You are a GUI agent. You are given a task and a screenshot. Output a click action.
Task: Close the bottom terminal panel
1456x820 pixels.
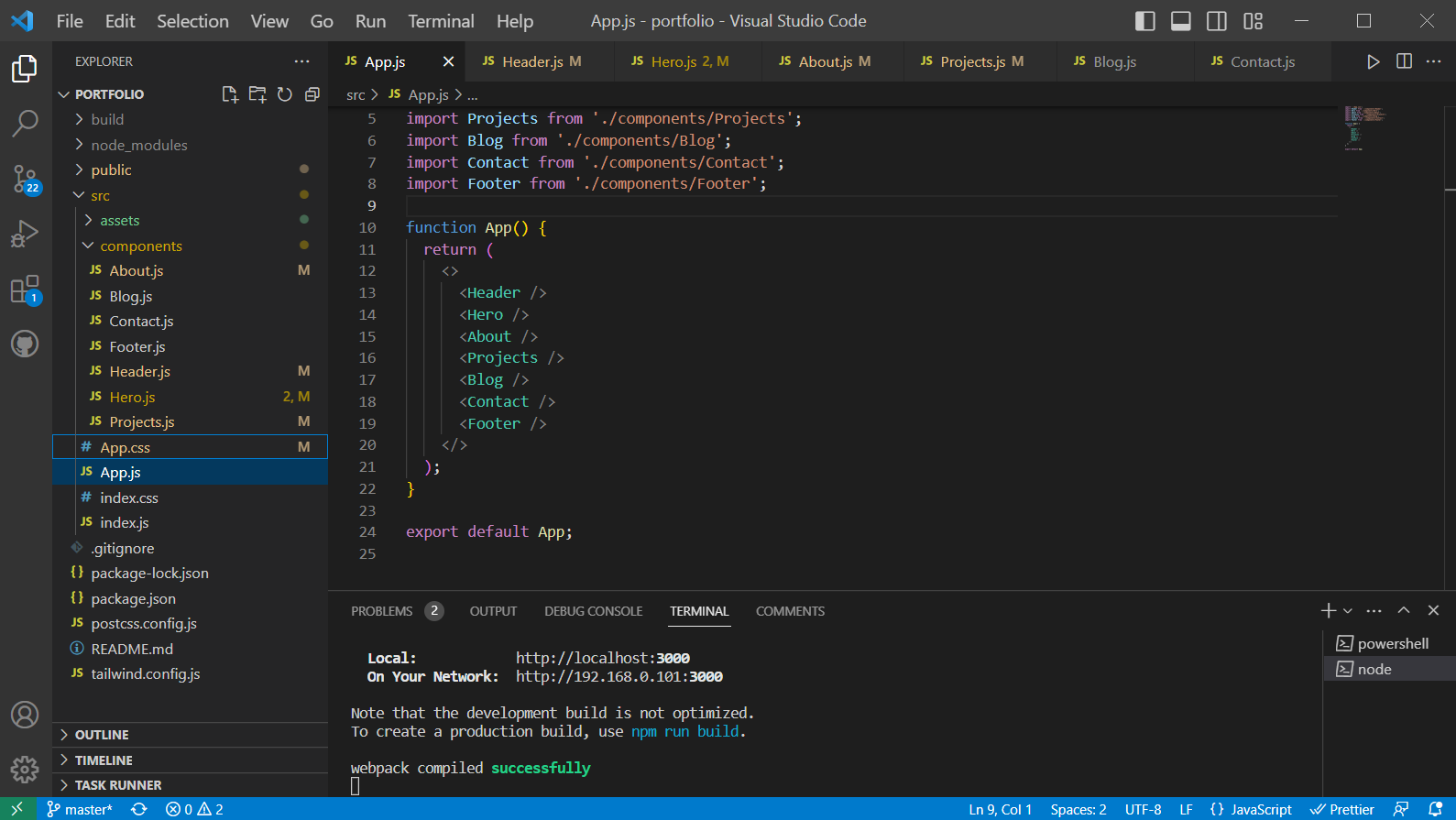(x=1434, y=610)
